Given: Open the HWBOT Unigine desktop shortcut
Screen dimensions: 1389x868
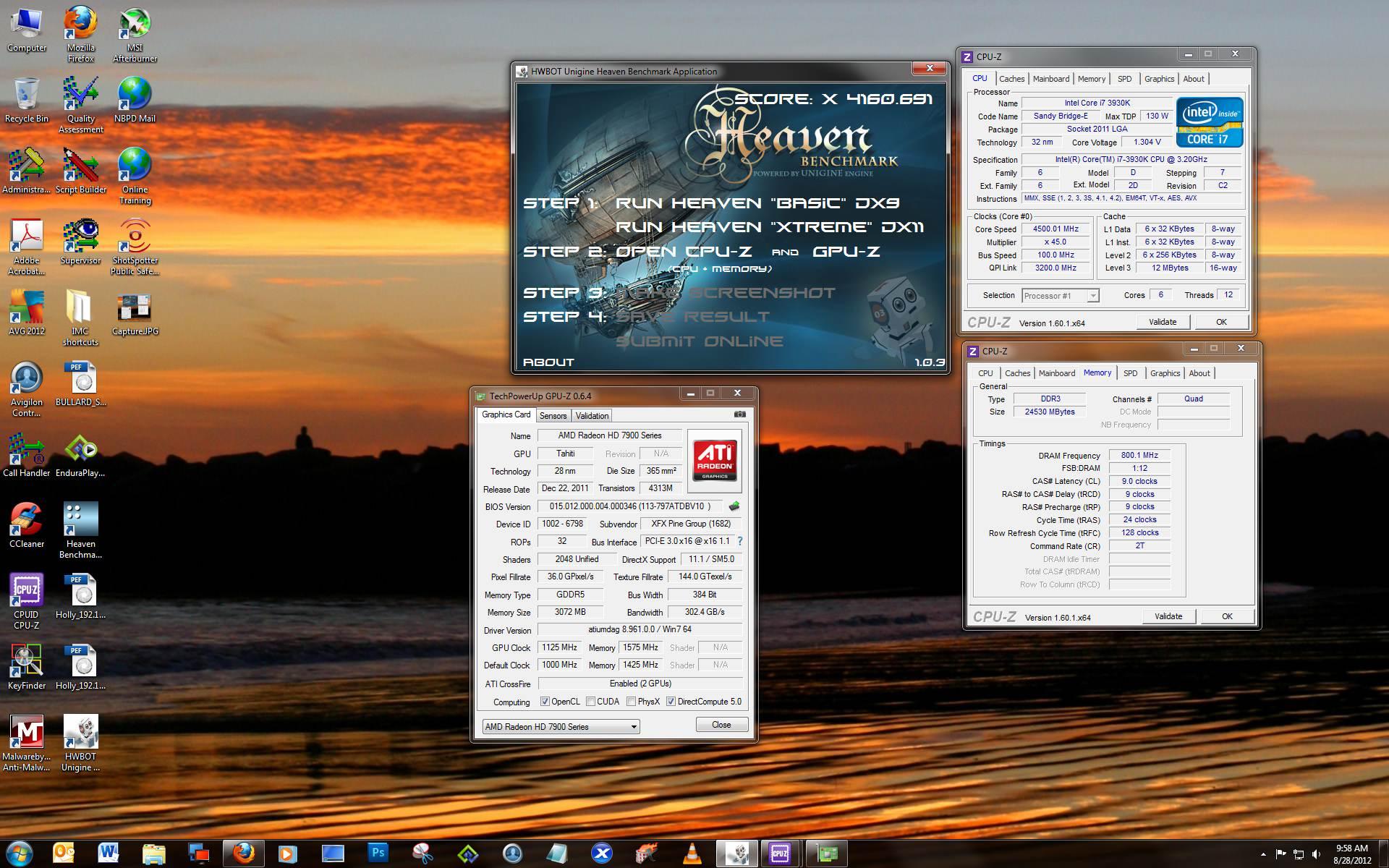Looking at the screenshot, I should [x=80, y=743].
